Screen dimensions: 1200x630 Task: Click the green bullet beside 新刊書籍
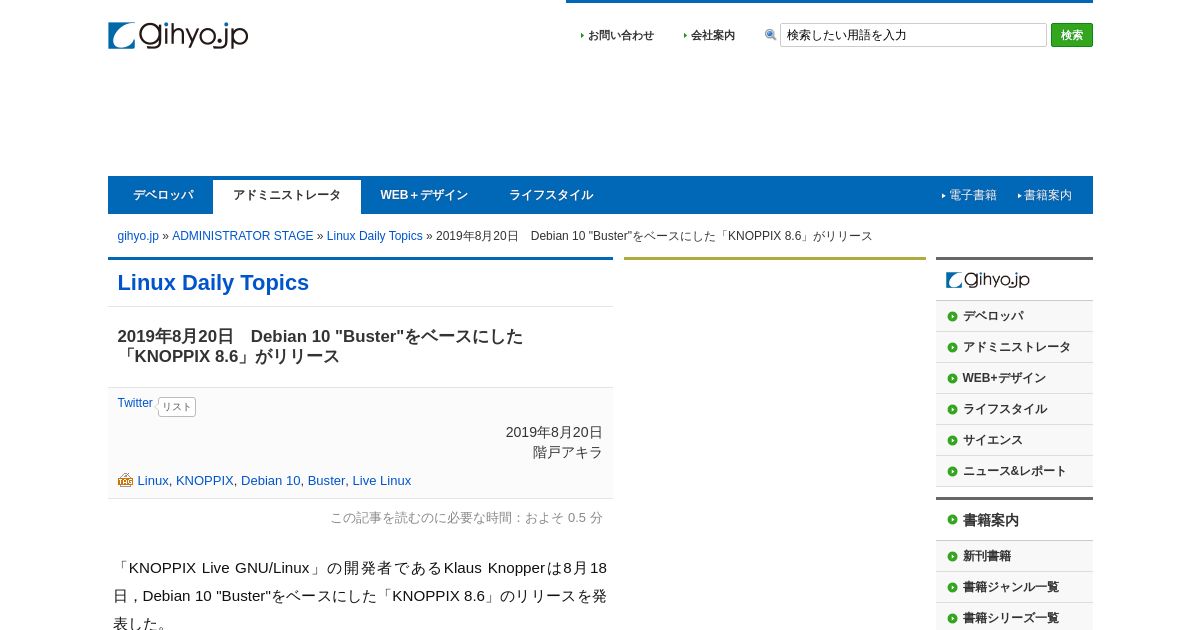click(952, 556)
